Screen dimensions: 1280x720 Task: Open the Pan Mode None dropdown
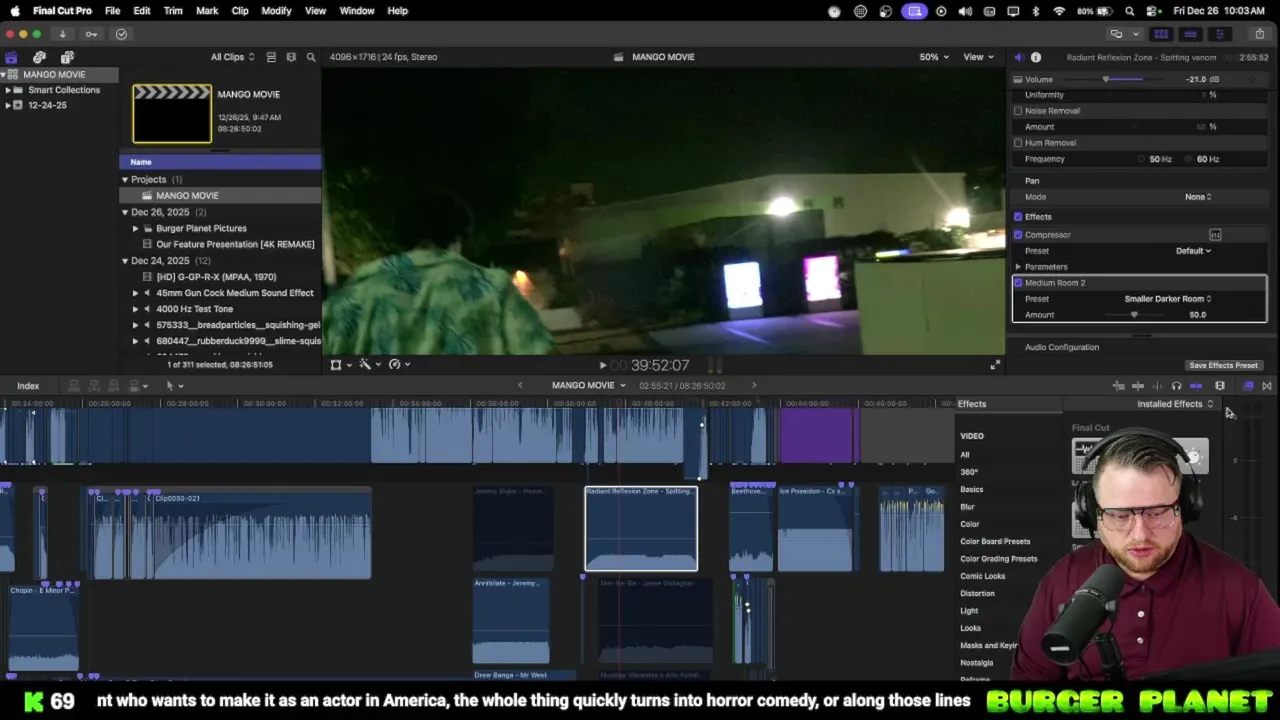click(1198, 197)
